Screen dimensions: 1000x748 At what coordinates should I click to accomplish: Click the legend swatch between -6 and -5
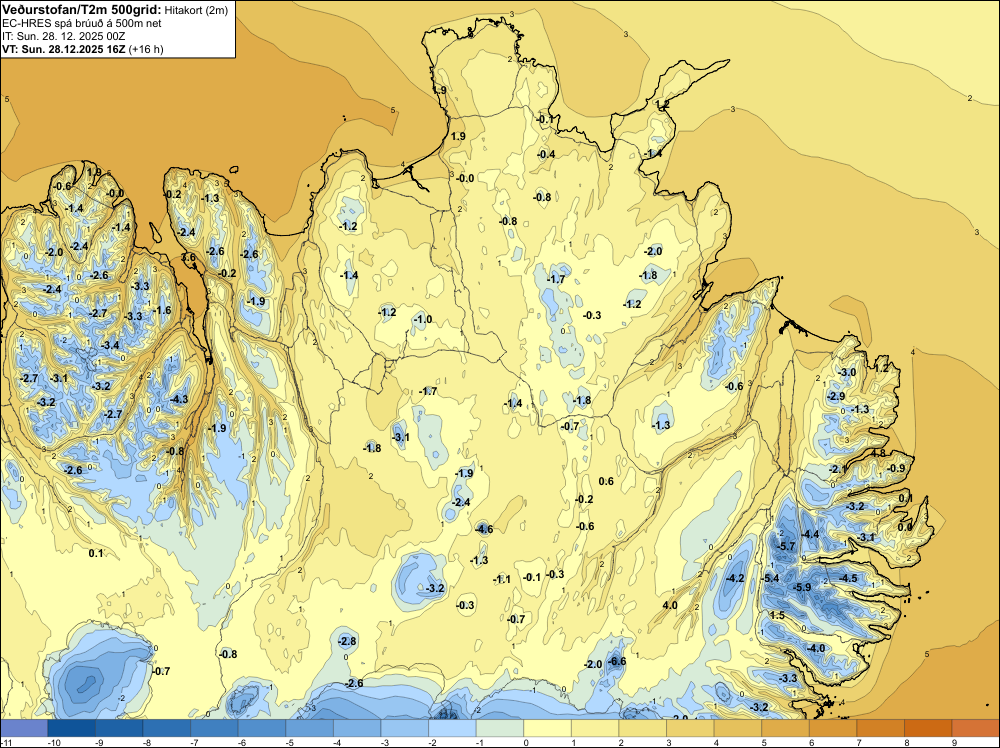click(261, 728)
